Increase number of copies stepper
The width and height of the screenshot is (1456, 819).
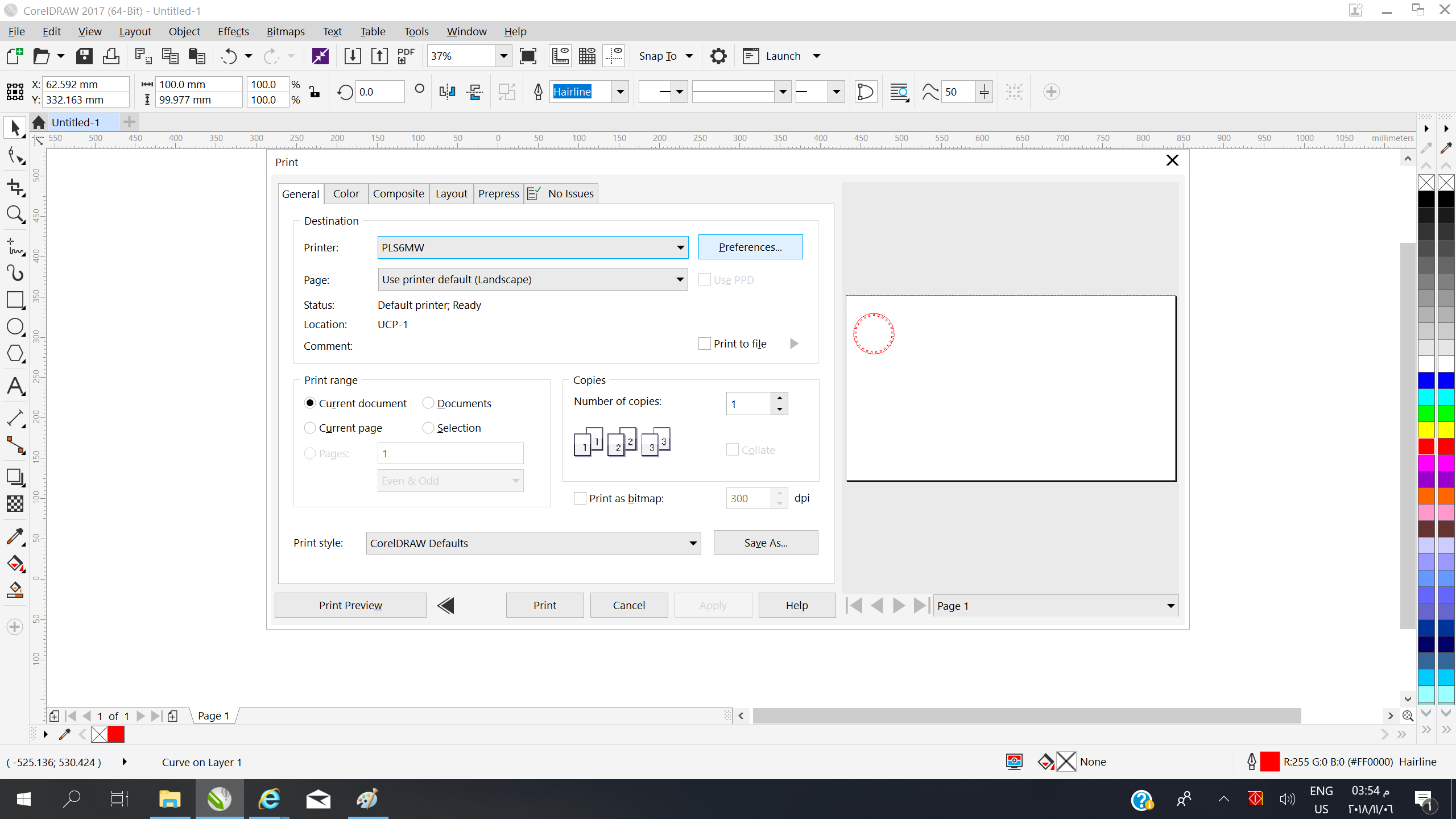pos(780,398)
